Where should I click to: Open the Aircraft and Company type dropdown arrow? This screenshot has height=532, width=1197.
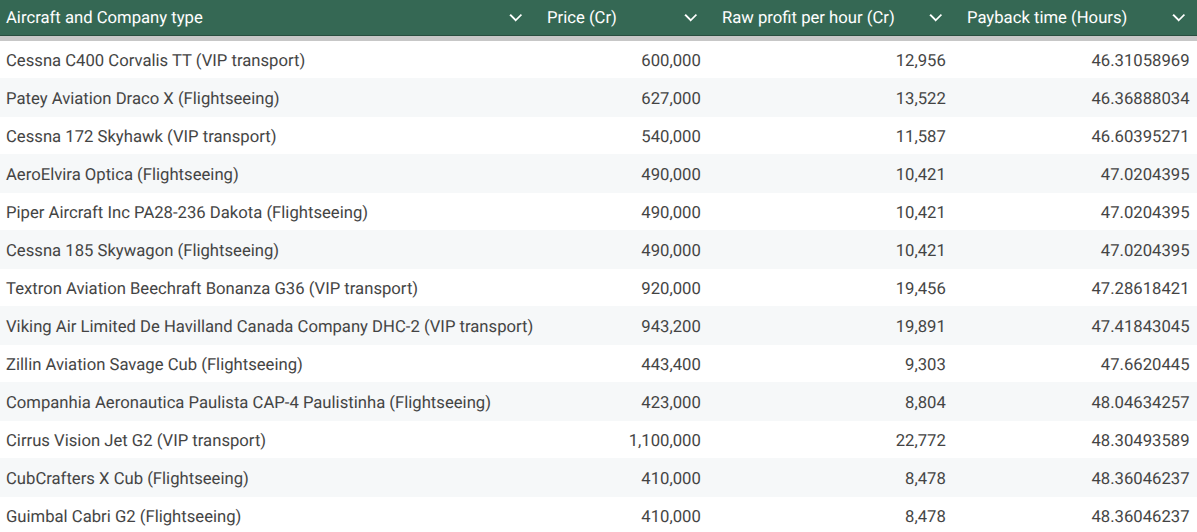(x=516, y=18)
